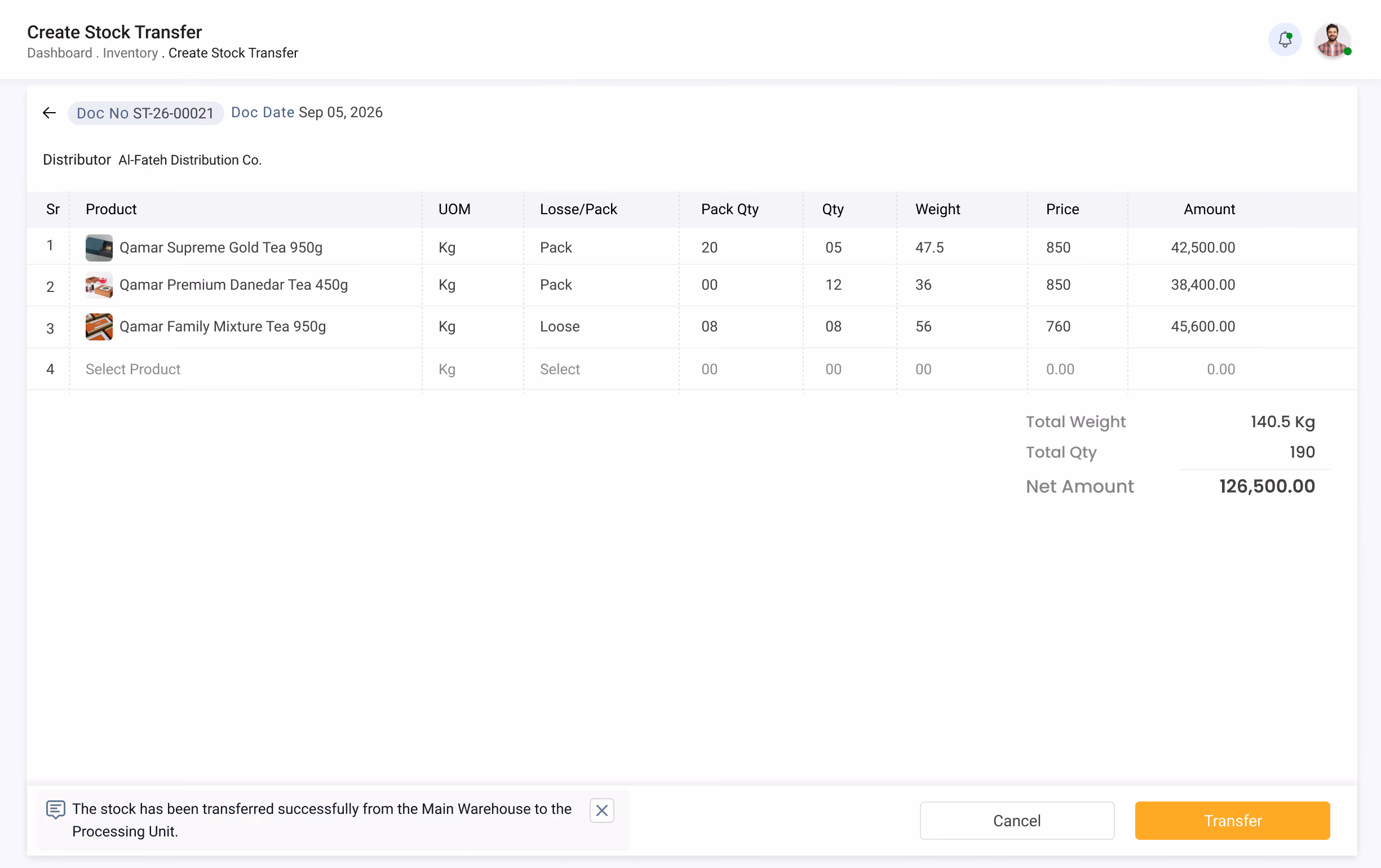Click the Doc No ST-26-00021 badge
Viewport: 1381px width, 868px height.
click(x=145, y=113)
